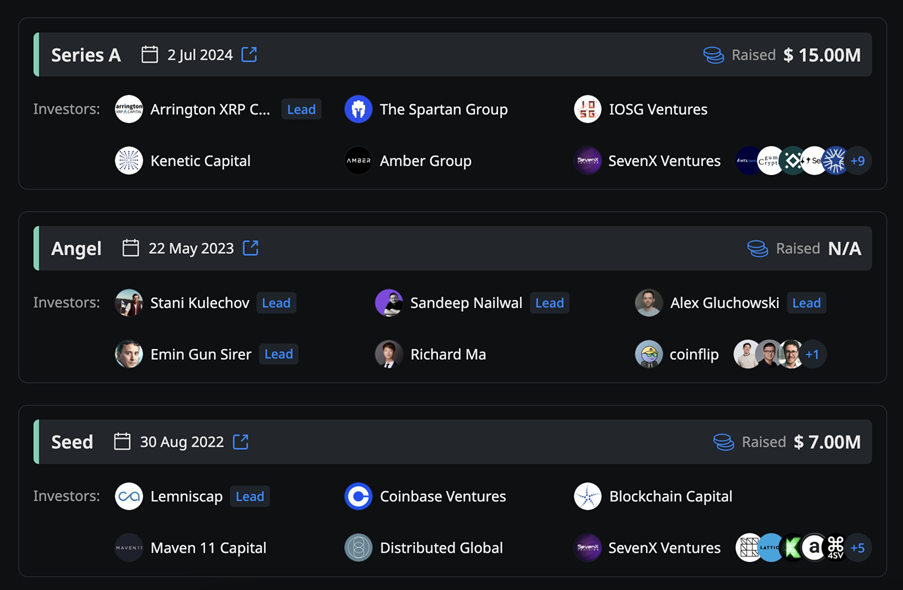The image size is (903, 590).
Task: Open the "Emin Gun Sirer" investor name
Action: 201,354
